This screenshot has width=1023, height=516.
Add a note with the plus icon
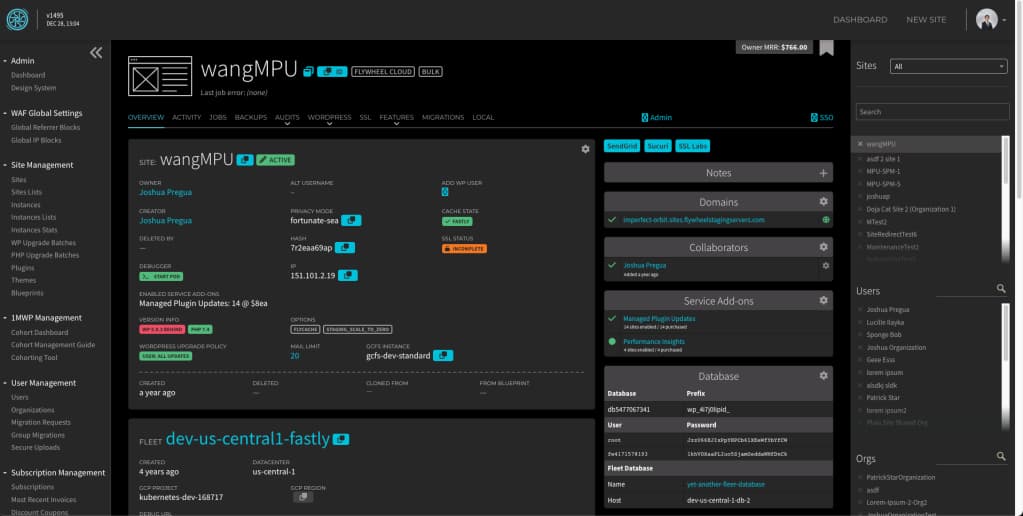823,173
